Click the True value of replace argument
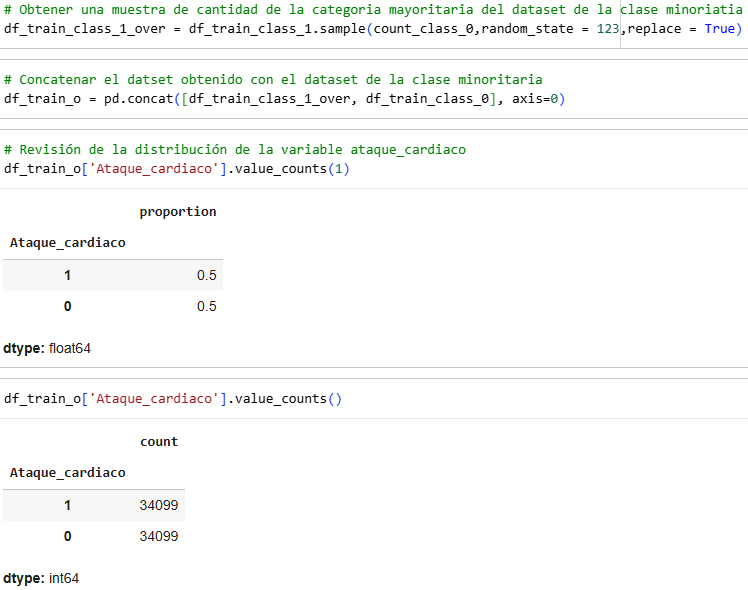Screen dimensions: 748x590 (719, 29)
